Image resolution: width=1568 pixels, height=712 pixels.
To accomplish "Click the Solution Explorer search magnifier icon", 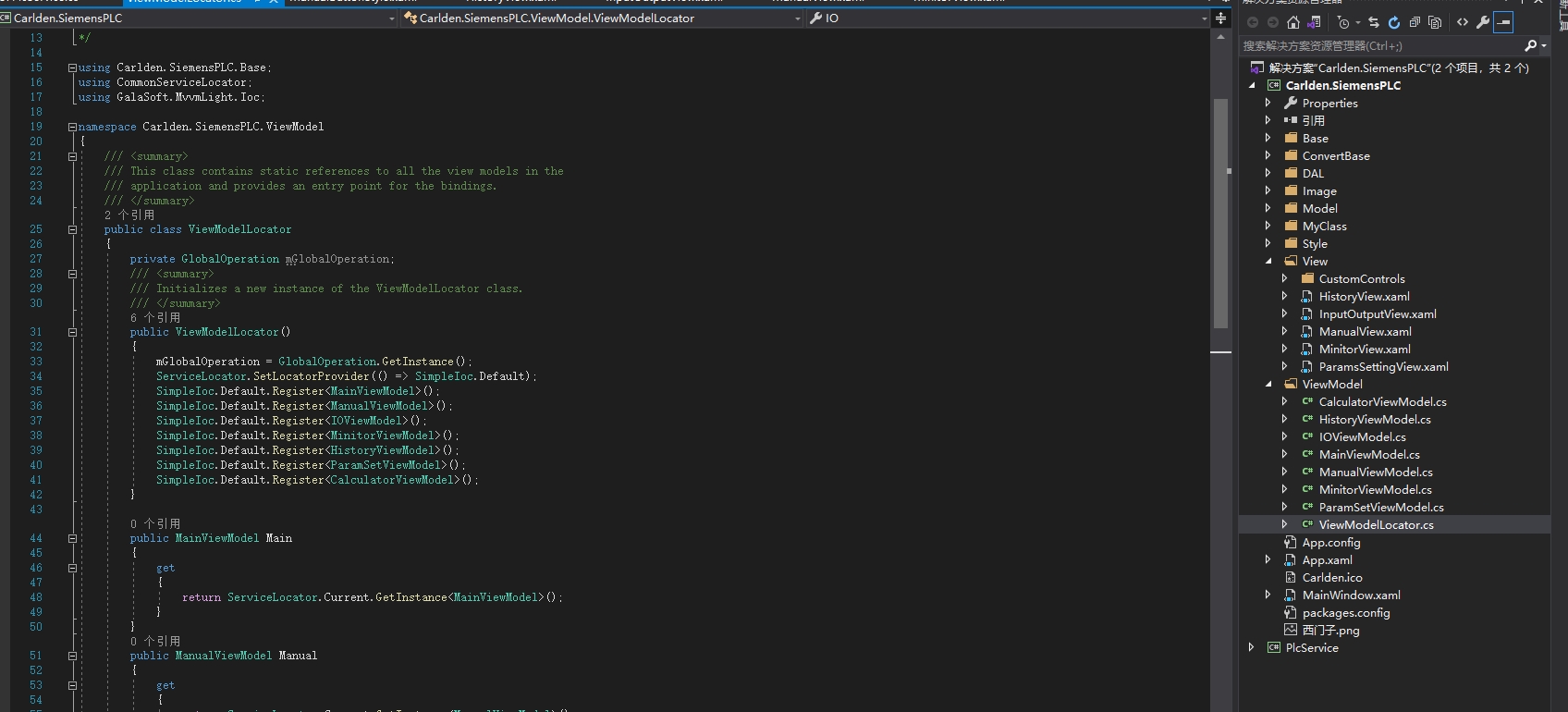I will pos(1530,45).
